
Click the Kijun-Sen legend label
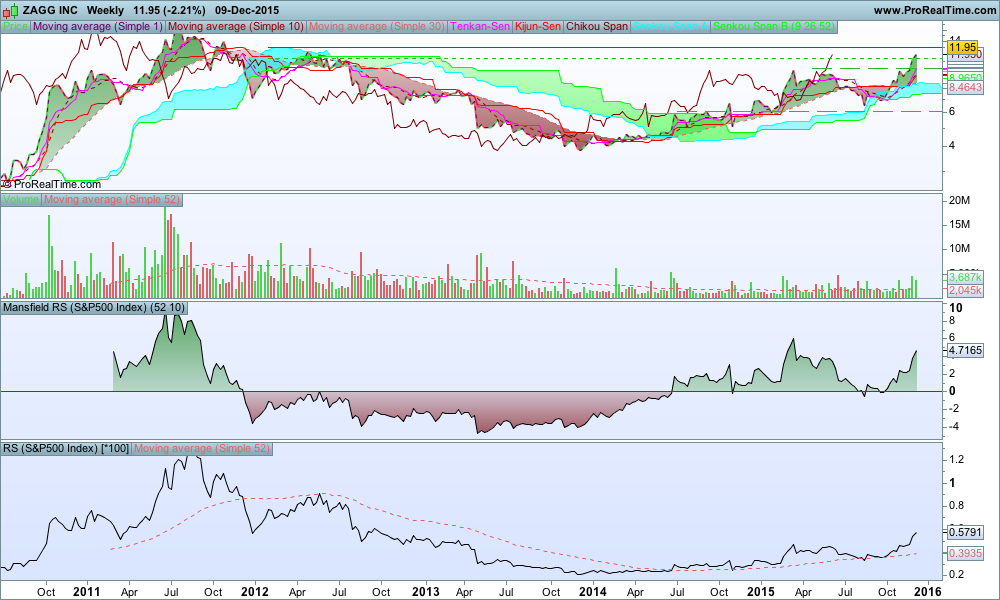point(538,27)
